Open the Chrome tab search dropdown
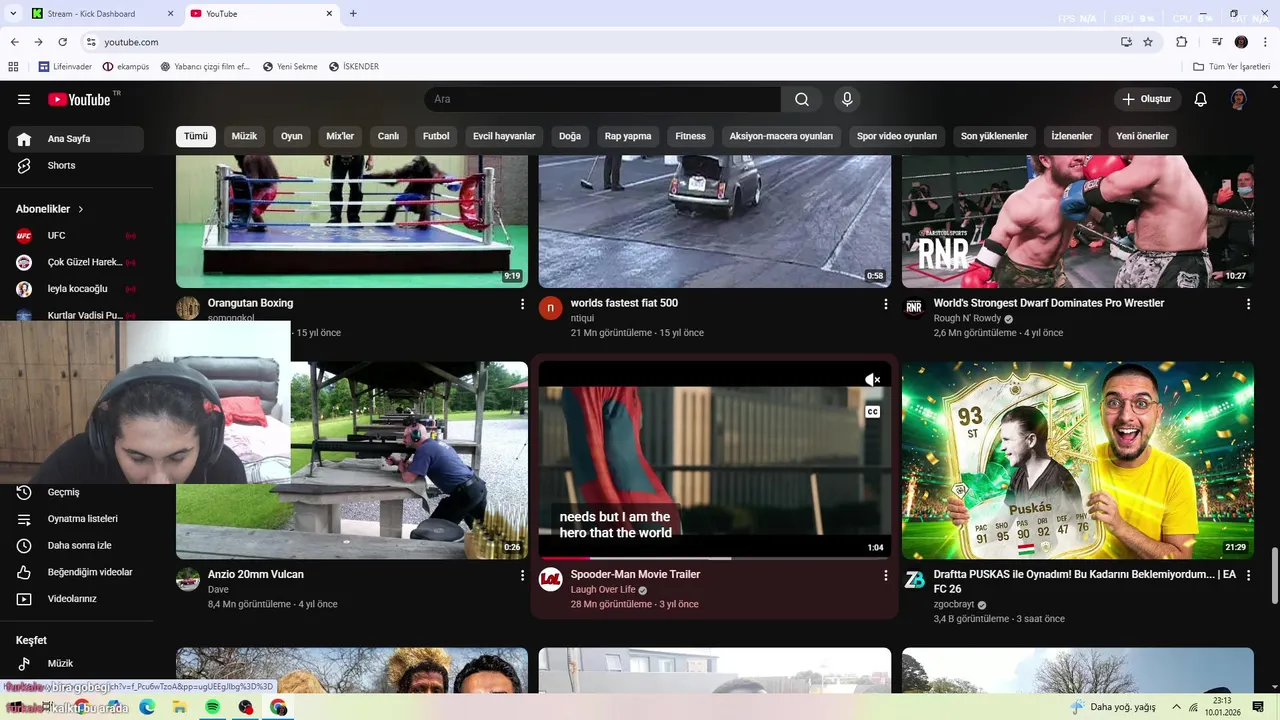The image size is (1280, 720). point(13,14)
